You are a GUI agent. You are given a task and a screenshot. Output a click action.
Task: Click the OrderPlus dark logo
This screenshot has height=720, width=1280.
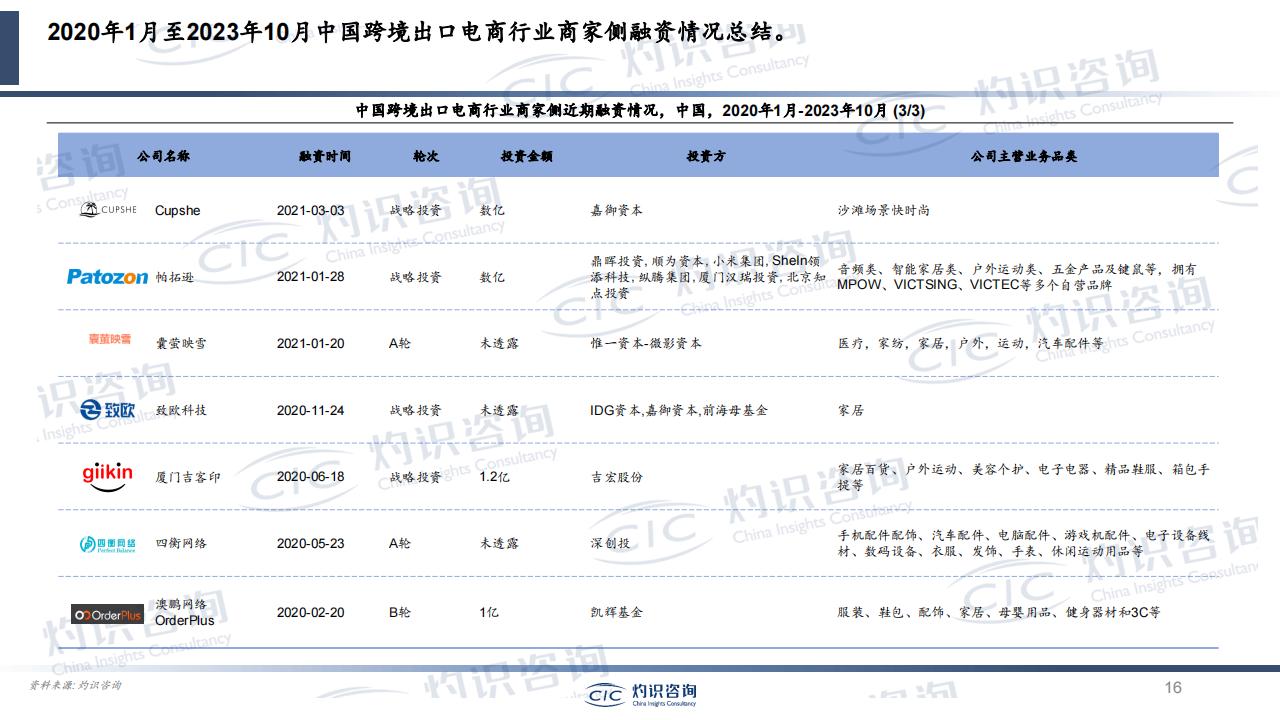point(107,614)
